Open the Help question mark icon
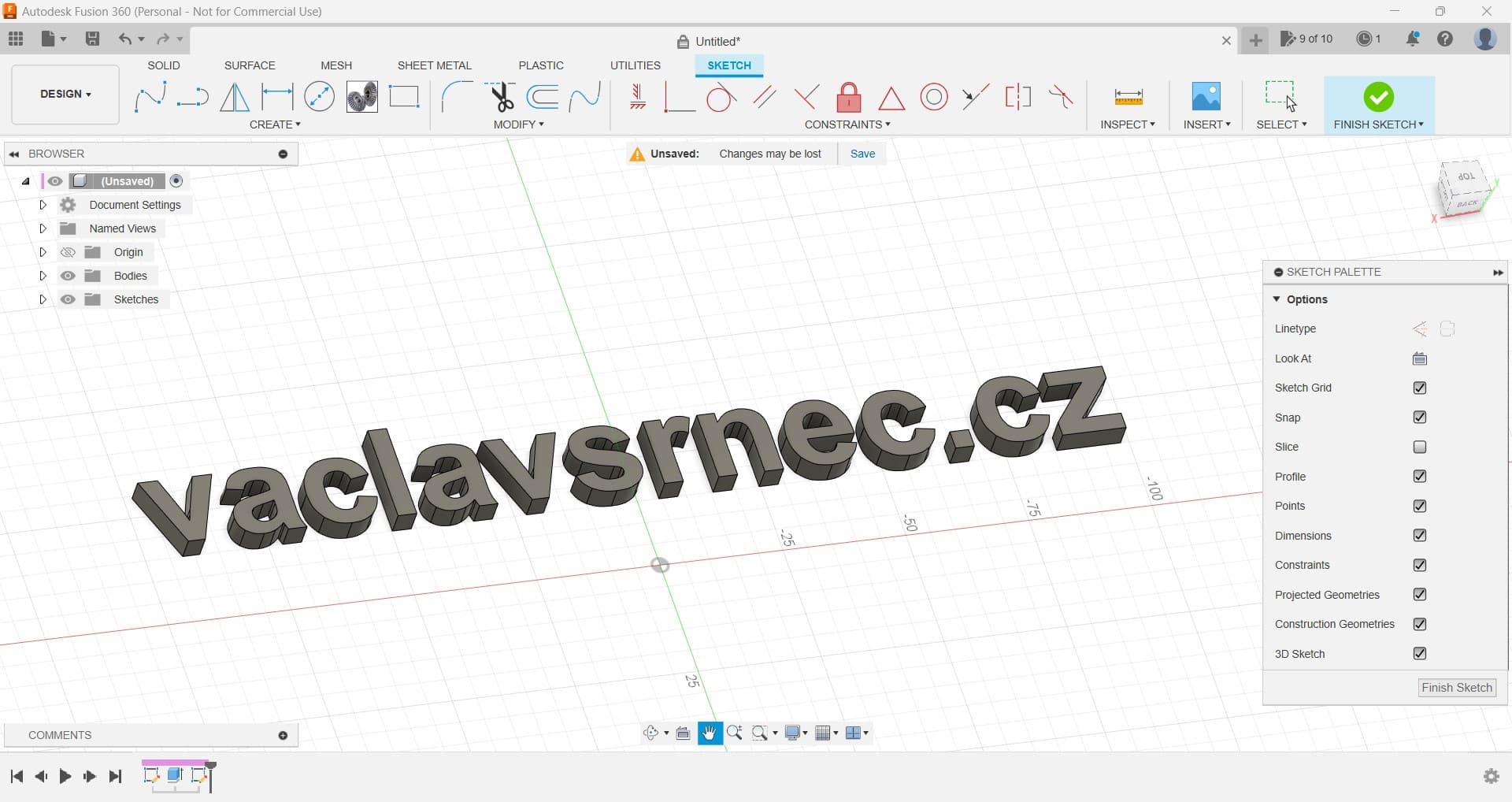Screen dimensions: 1512x802 pos(1445,39)
